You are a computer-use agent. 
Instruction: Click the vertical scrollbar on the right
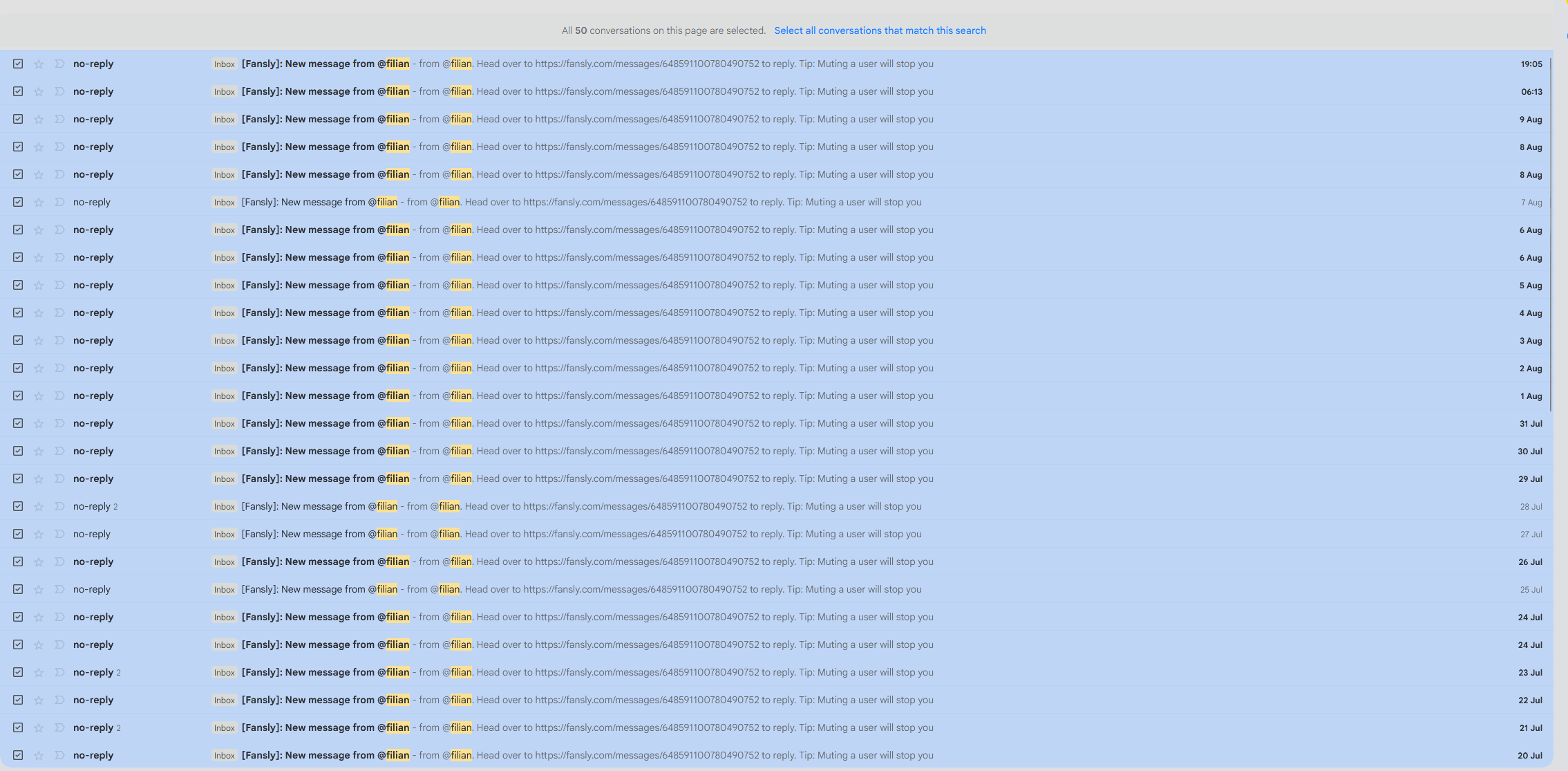click(1551, 235)
